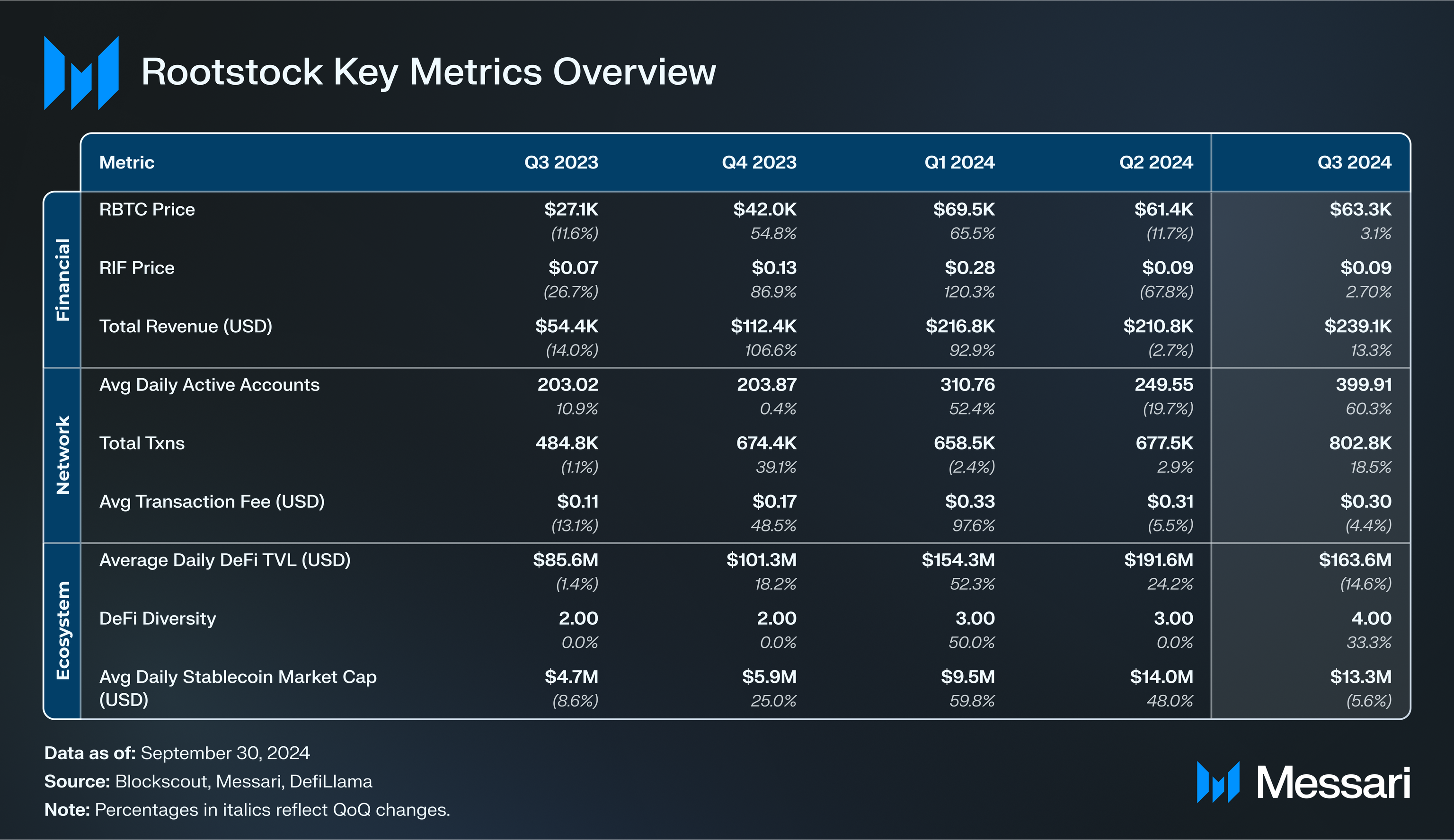The image size is (1454, 840).
Task: Click the Metric column header
Action: click(127, 163)
